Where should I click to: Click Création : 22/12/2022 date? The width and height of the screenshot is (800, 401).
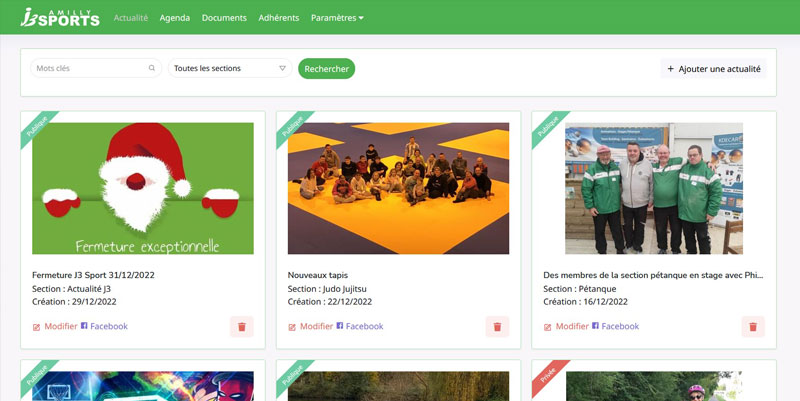point(330,302)
